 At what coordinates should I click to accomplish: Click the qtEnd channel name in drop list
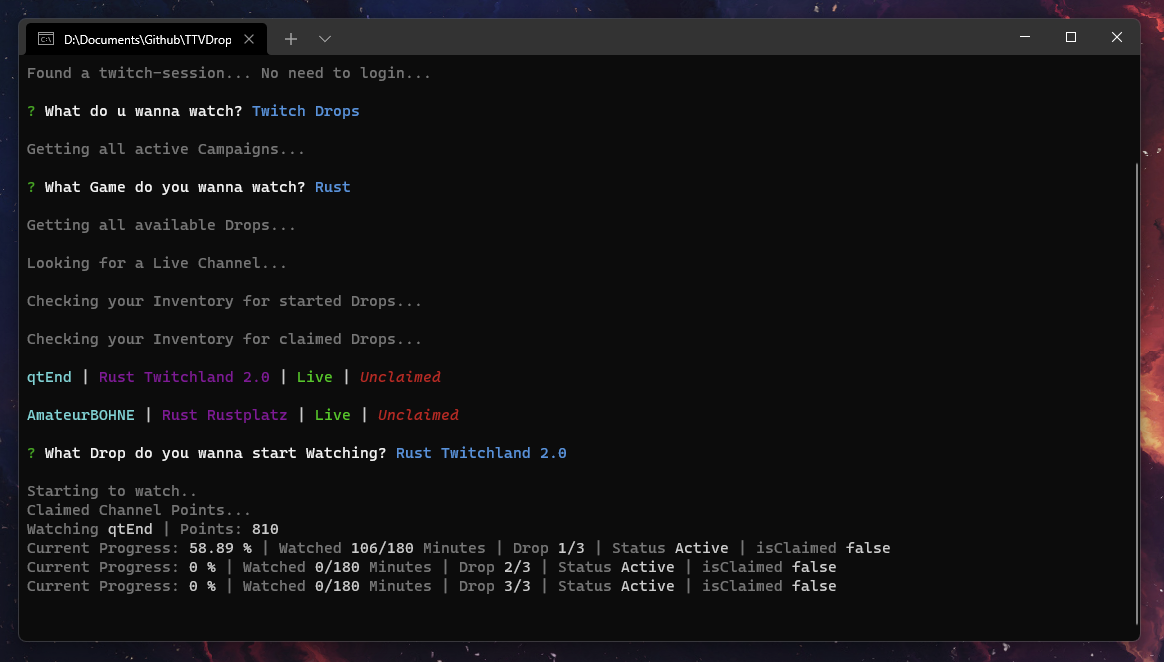(49, 377)
